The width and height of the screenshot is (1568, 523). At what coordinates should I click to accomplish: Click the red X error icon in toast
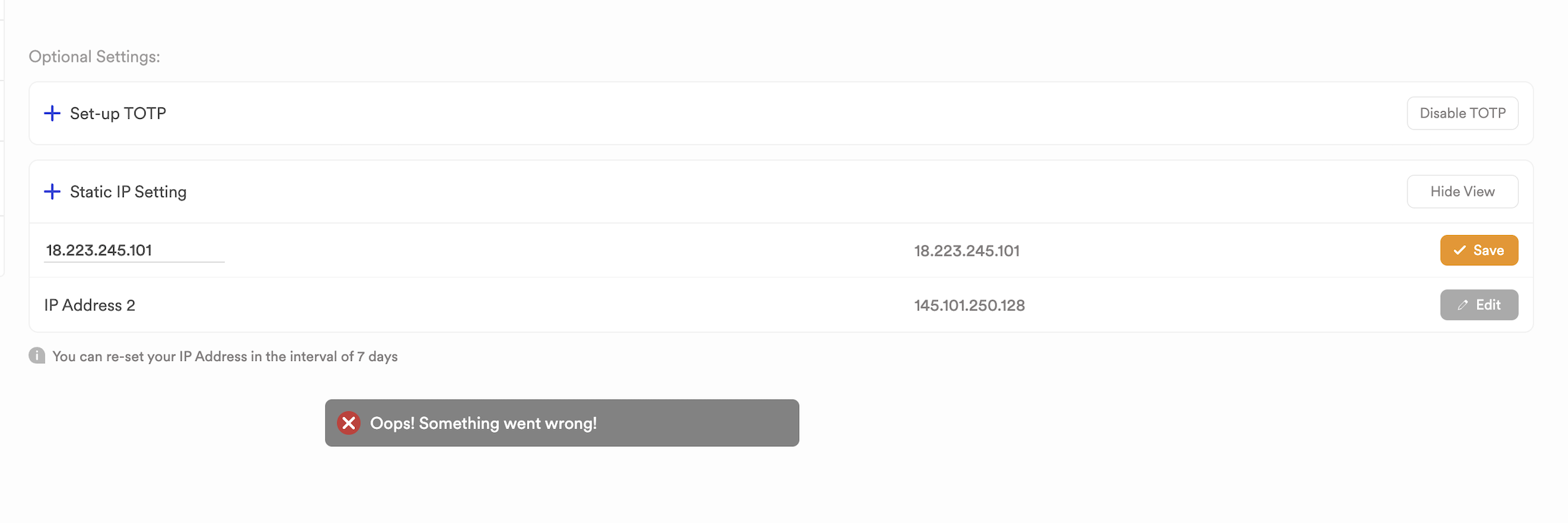349,423
